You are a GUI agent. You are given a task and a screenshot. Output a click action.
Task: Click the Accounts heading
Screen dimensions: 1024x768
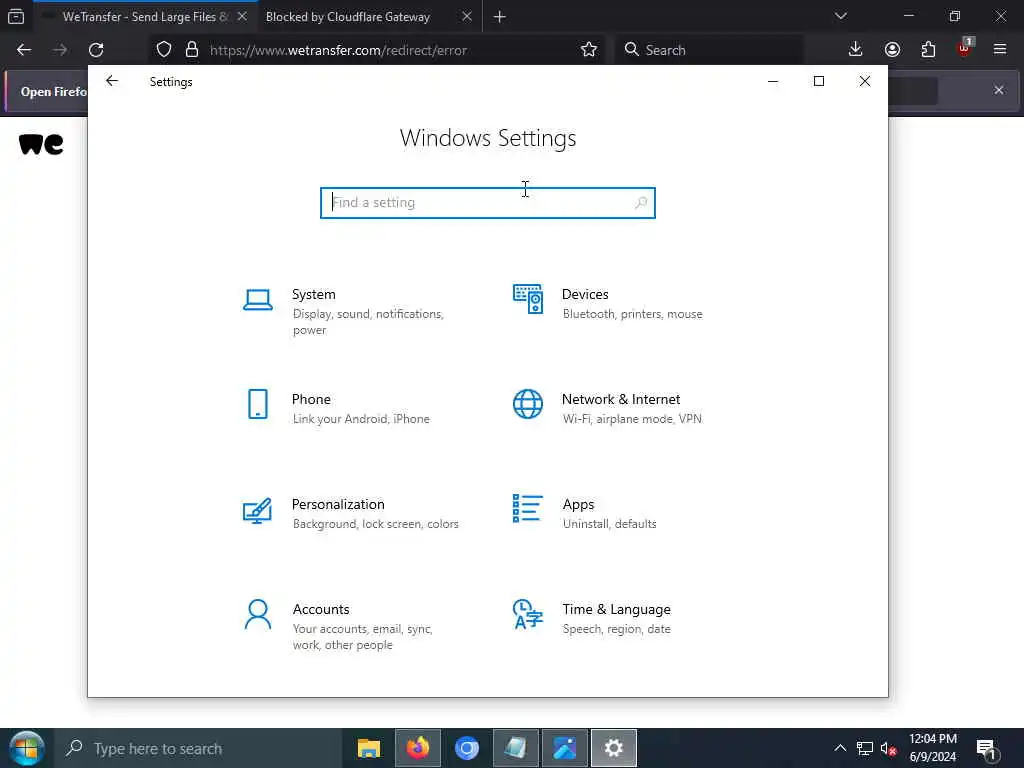point(321,609)
